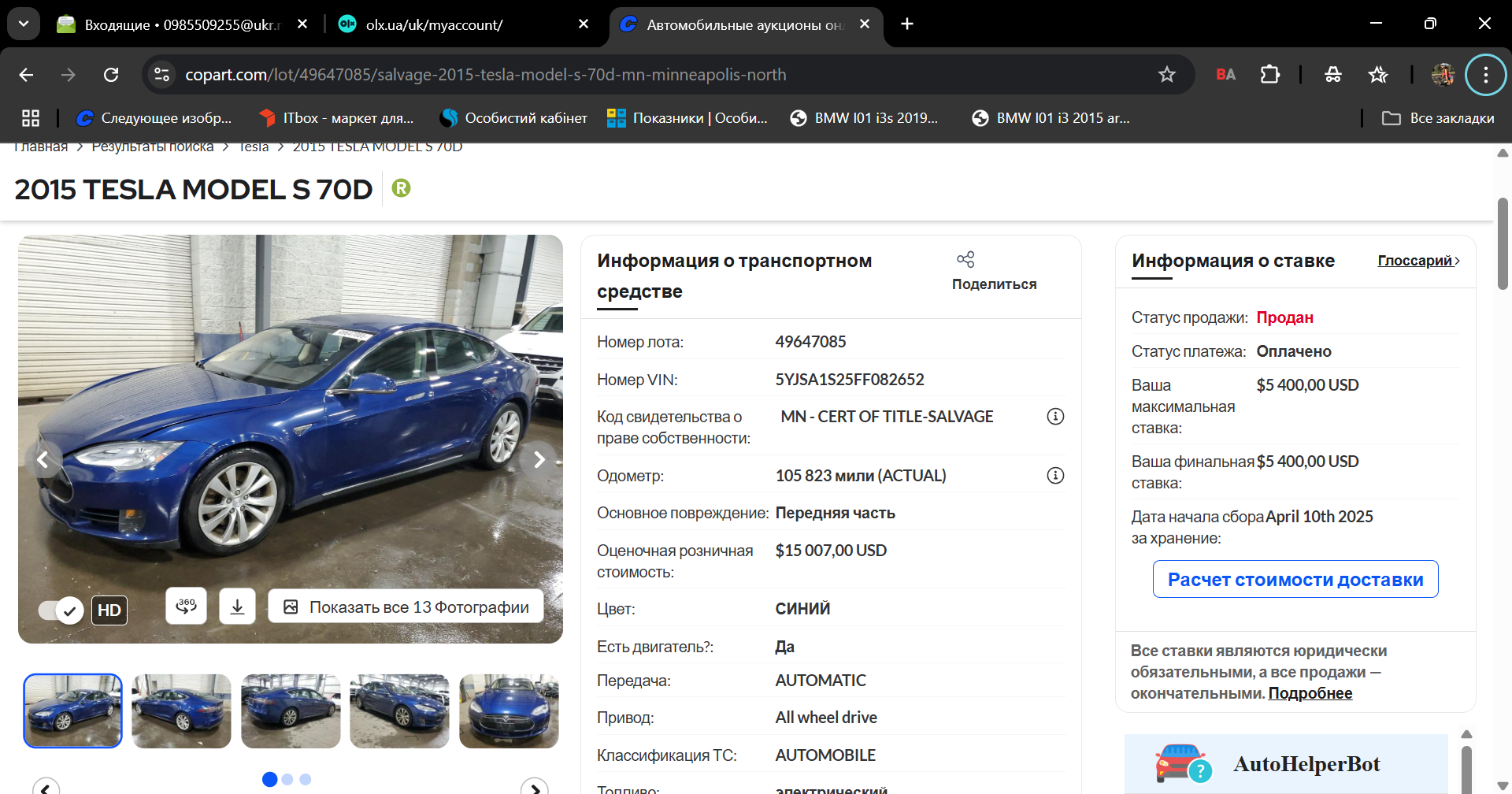The height and width of the screenshot is (794, 1512).
Task: Open Chrome's three-dot menu
Action: (x=1485, y=75)
